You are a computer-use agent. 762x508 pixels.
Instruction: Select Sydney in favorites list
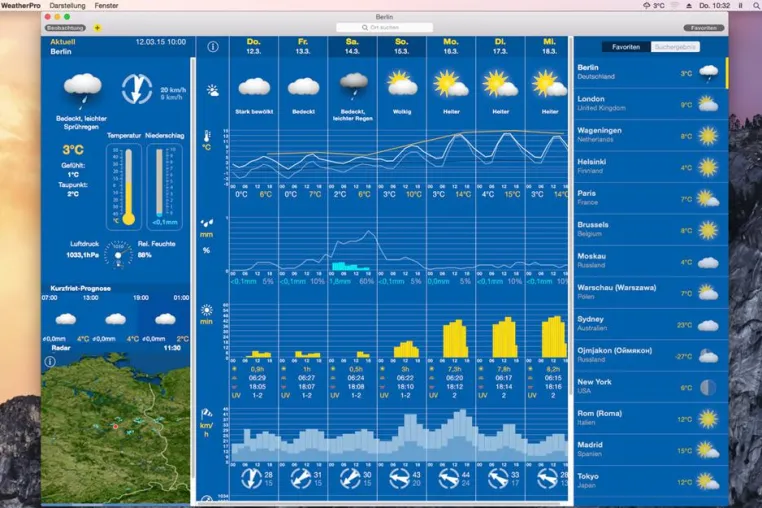[651, 324]
